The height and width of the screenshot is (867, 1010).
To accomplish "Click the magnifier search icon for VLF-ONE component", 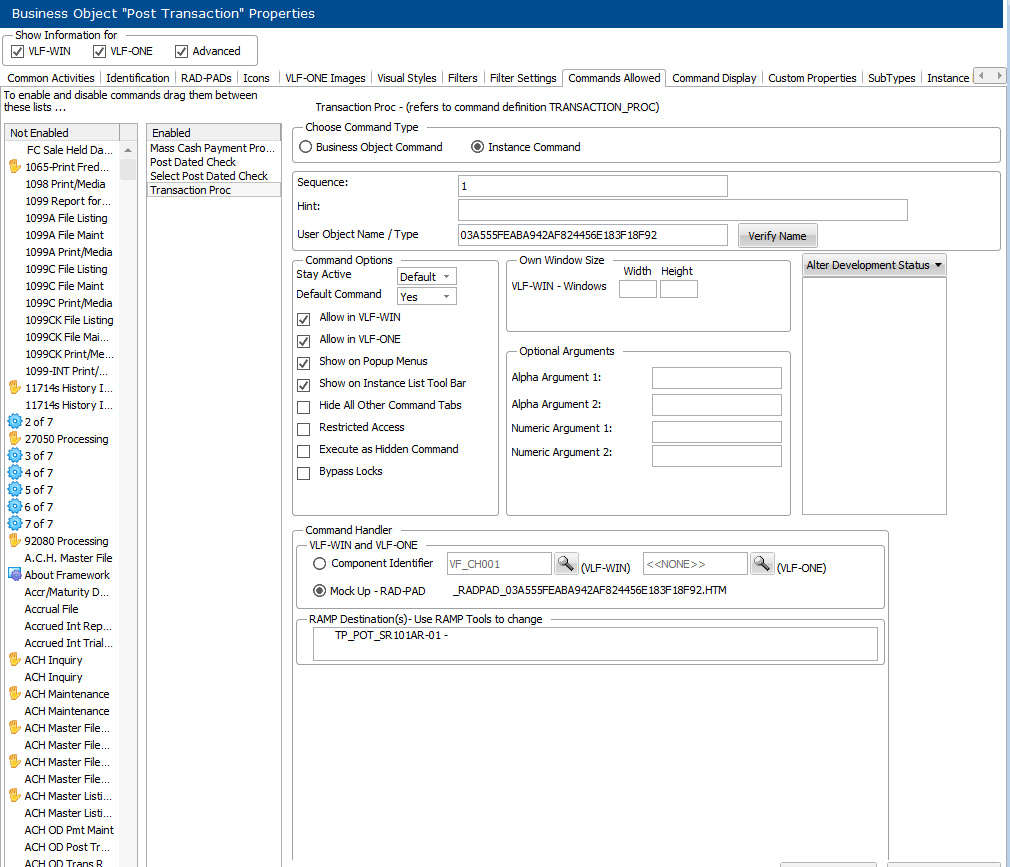I will click(761, 564).
